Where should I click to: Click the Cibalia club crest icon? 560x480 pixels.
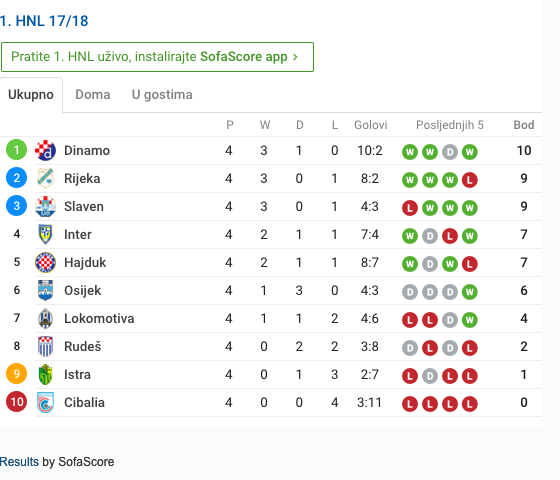(x=45, y=402)
